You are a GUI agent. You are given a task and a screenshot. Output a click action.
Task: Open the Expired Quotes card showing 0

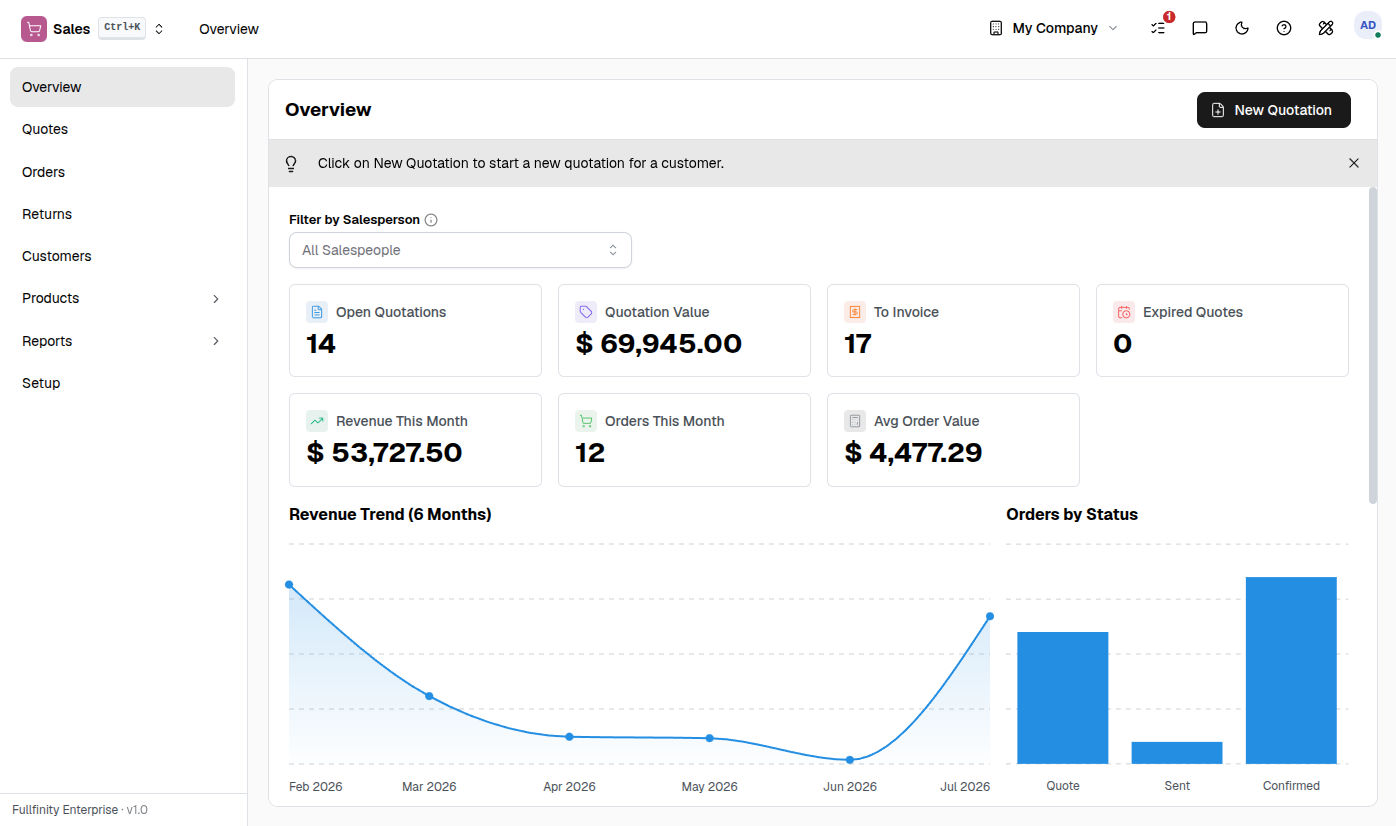click(x=1222, y=330)
